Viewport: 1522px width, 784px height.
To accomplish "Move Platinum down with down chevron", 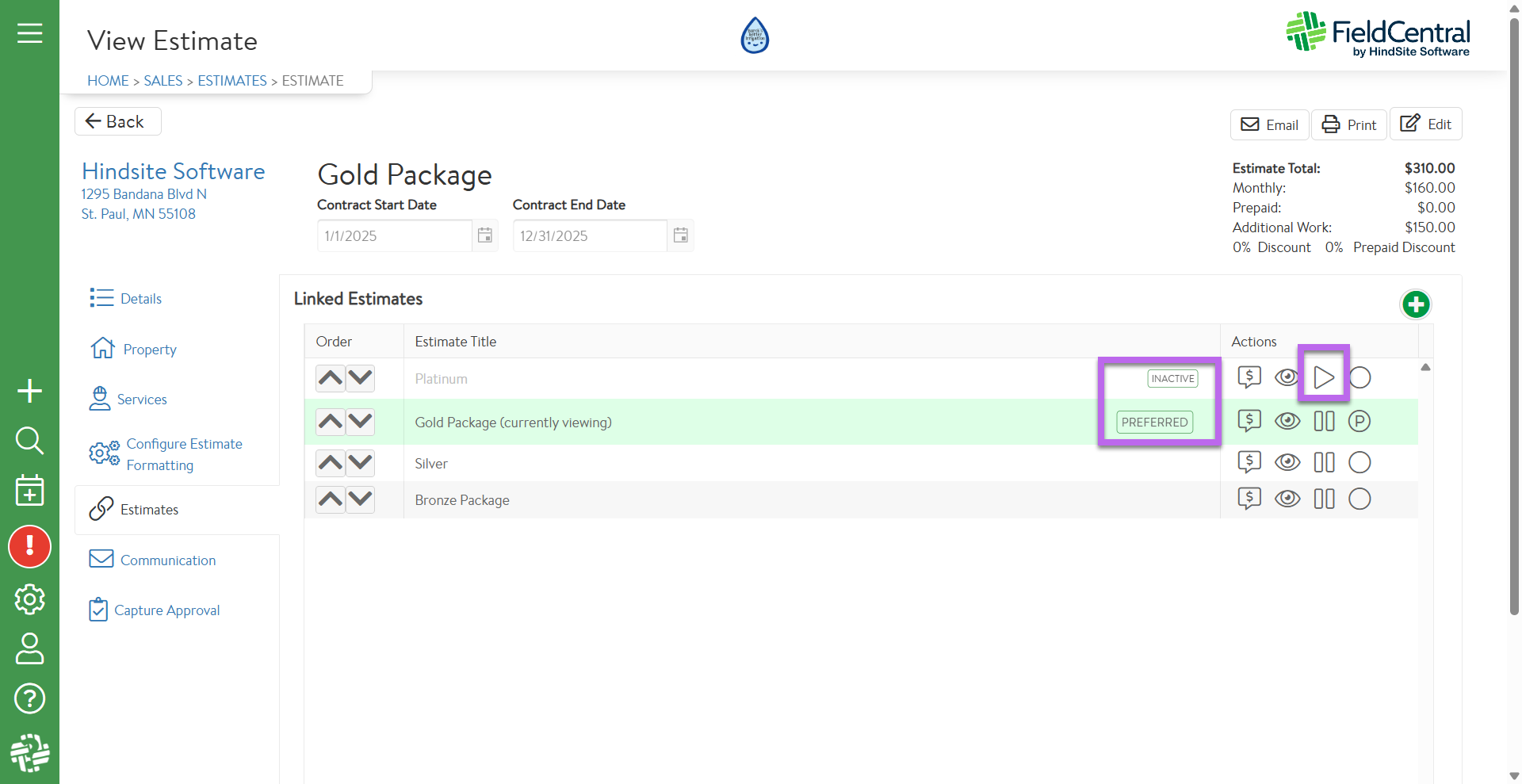I will pos(361,378).
